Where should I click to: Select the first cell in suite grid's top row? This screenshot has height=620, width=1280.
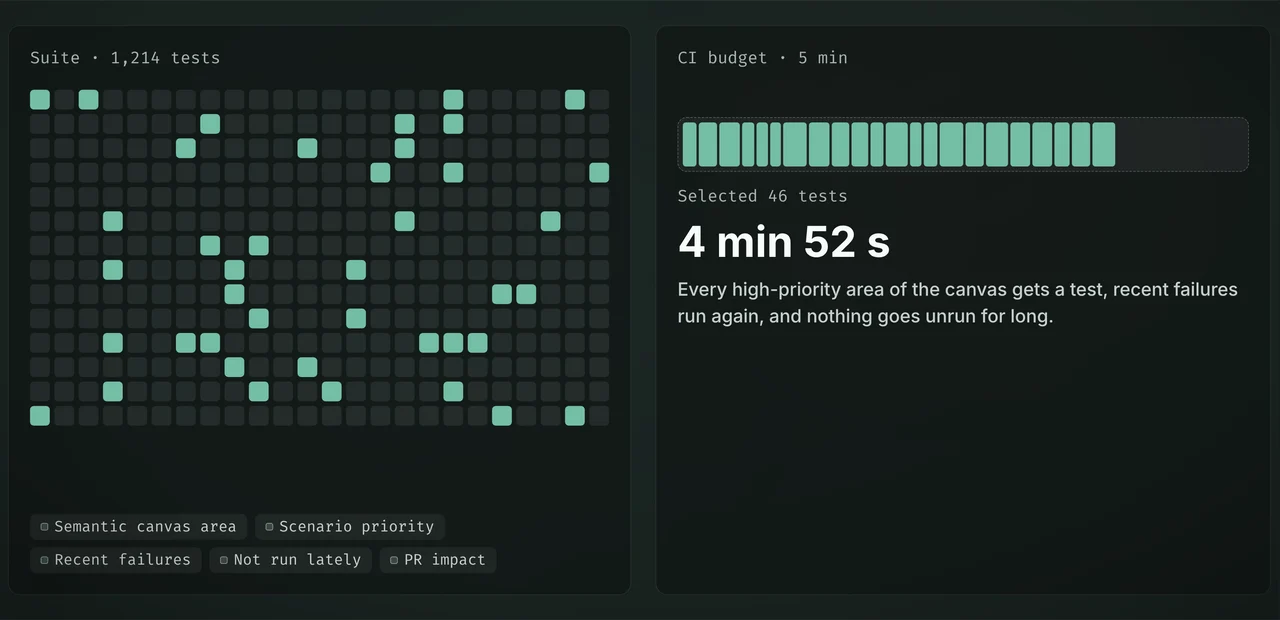click(x=40, y=99)
